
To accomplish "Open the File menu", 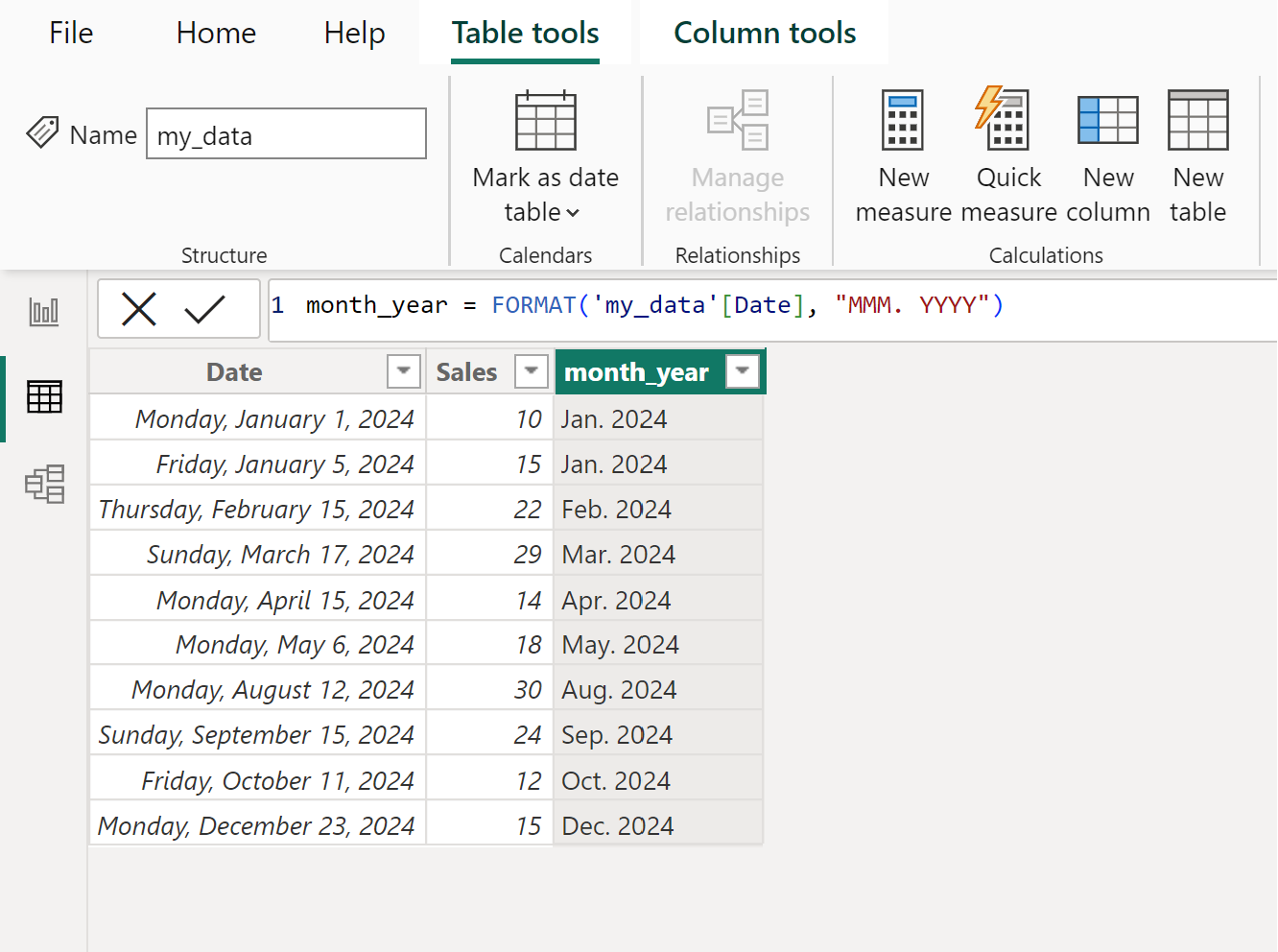I will coord(70,32).
